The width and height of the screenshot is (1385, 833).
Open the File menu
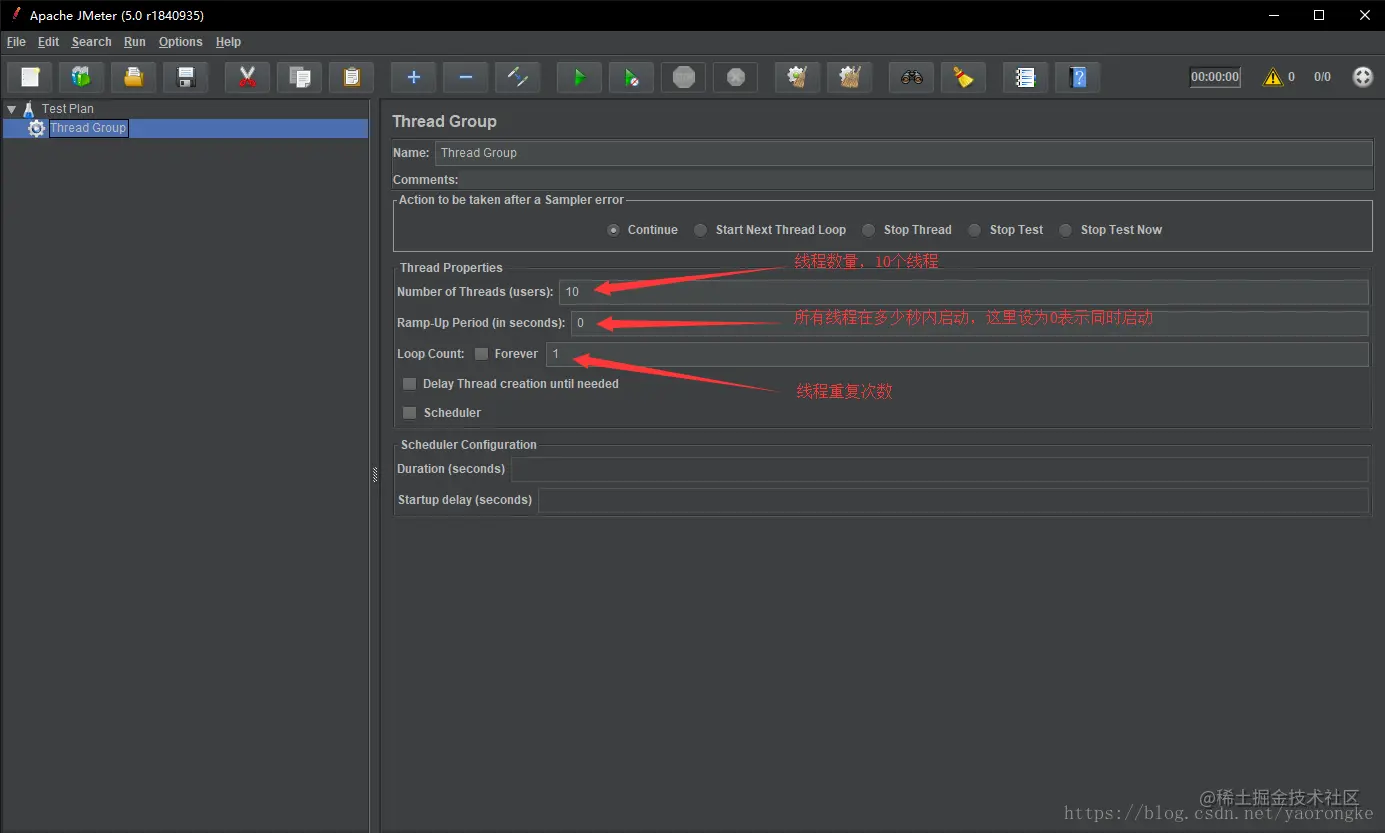(x=16, y=42)
